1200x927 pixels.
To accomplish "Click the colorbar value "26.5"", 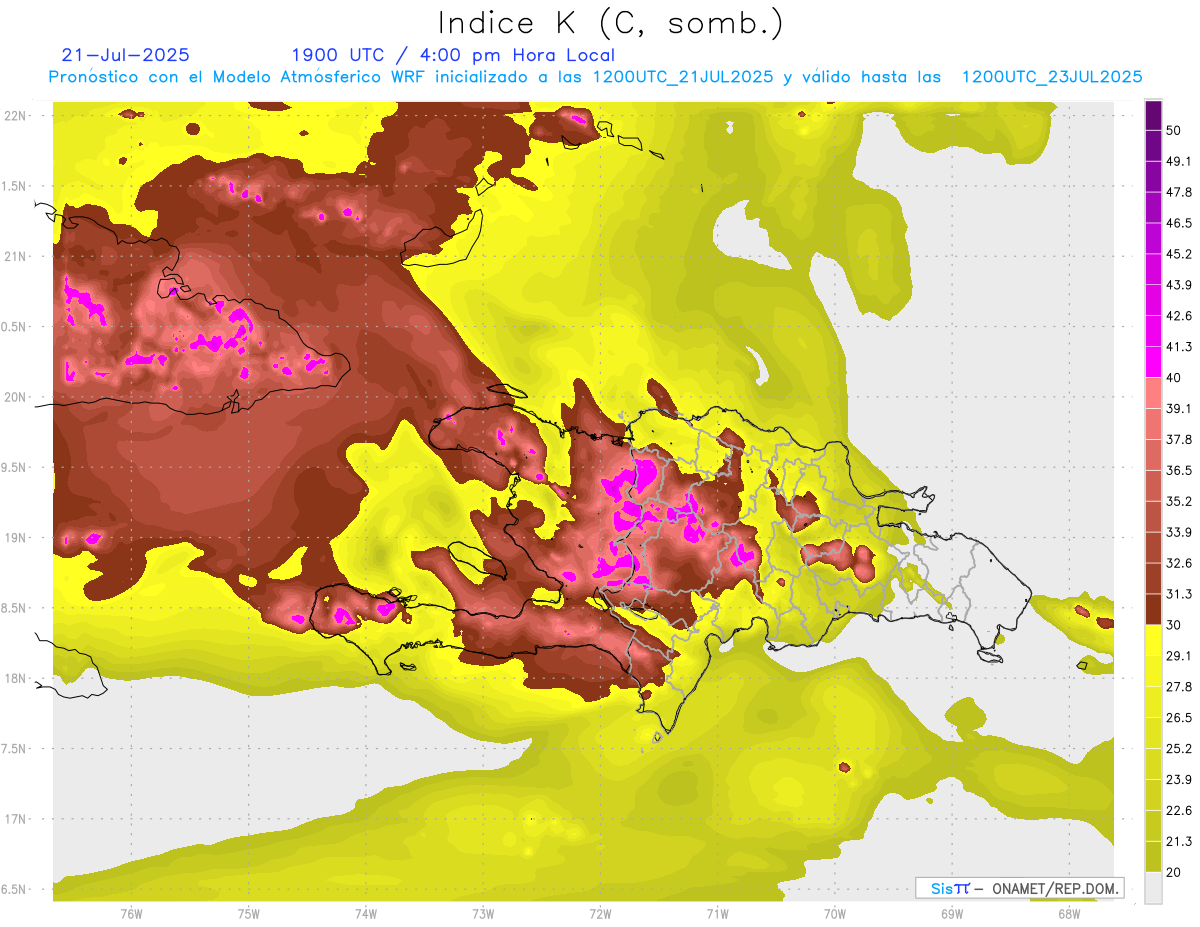I will point(1179,717).
